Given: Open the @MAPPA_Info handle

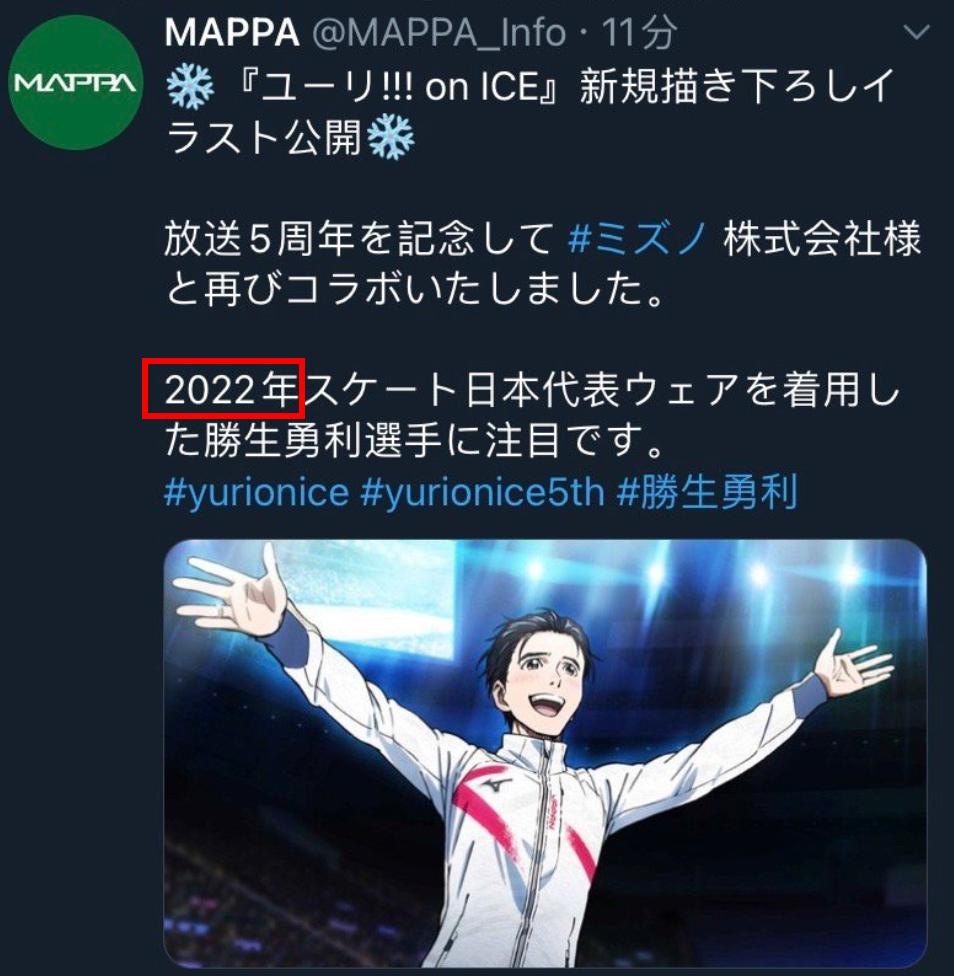Looking at the screenshot, I should tap(438, 33).
